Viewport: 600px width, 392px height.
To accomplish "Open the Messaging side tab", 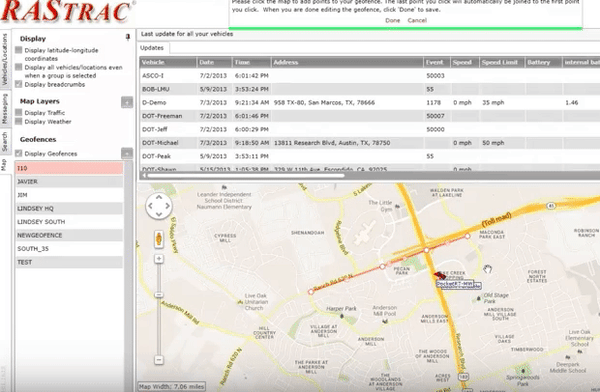I will (5, 109).
